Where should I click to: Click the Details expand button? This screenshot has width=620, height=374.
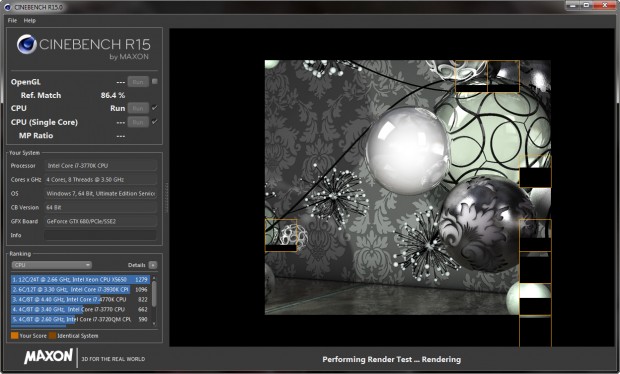click(153, 265)
